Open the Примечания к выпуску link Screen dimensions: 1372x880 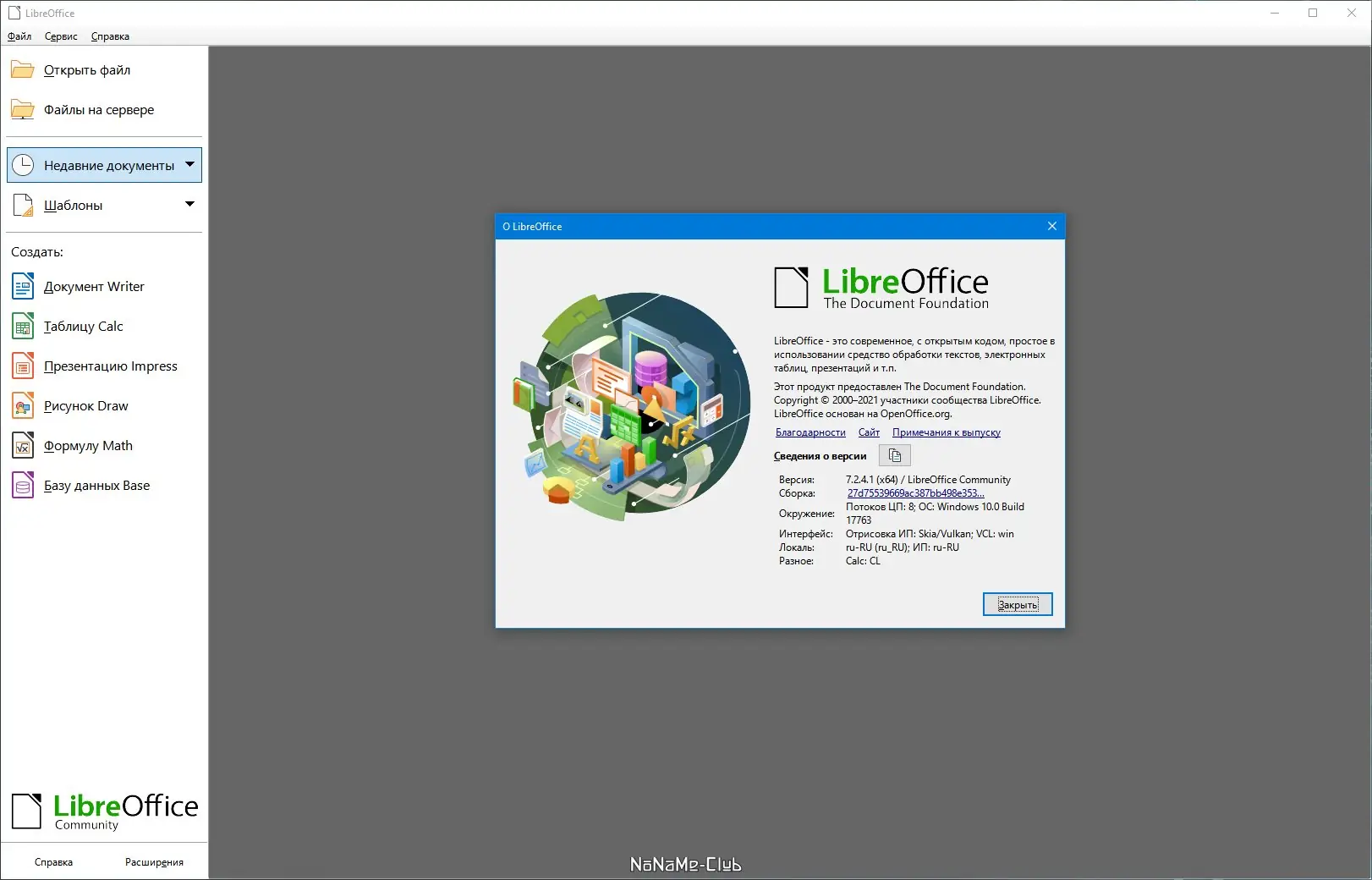(947, 432)
